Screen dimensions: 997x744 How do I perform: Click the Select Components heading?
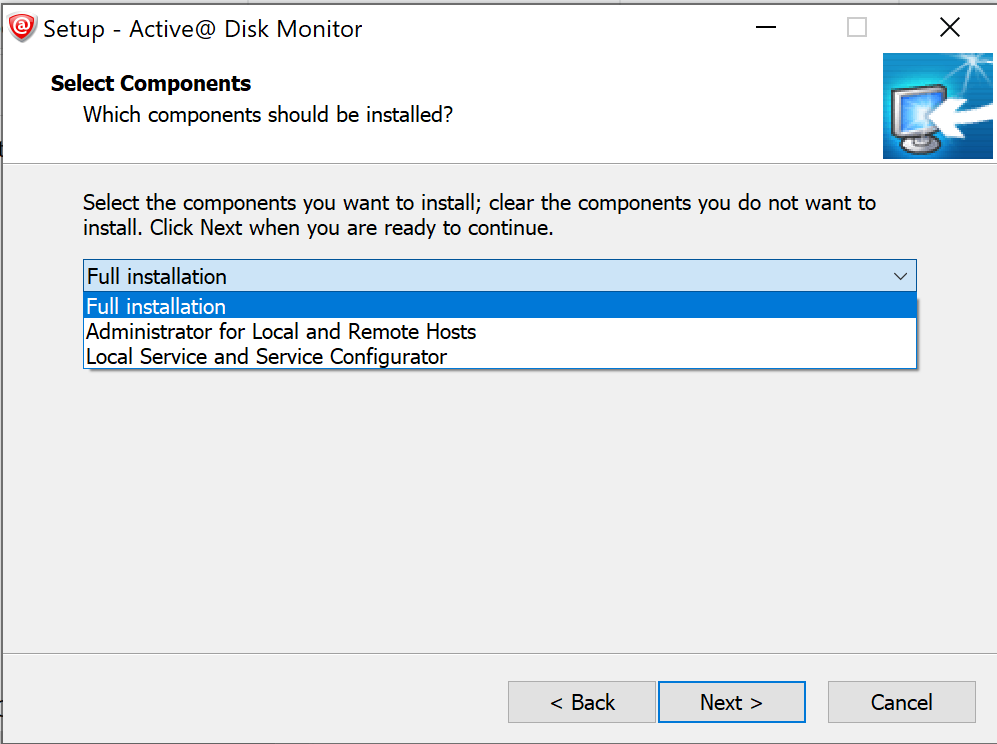pyautogui.click(x=151, y=83)
